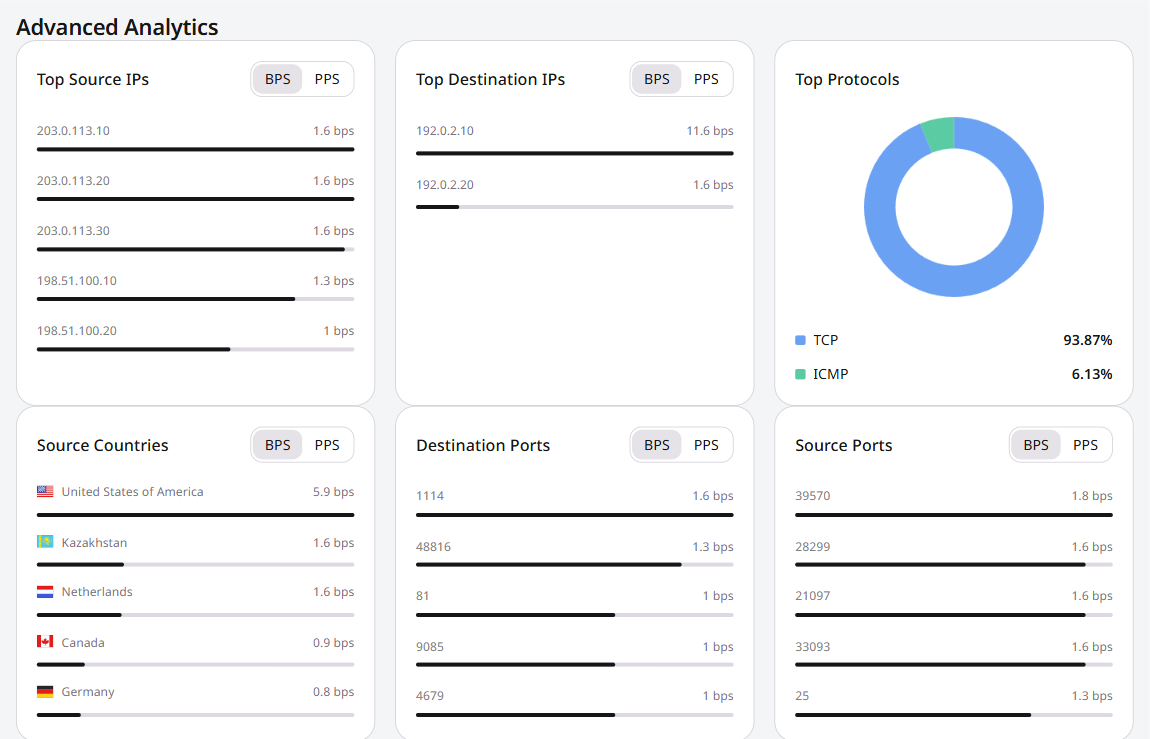Switch Destination Ports to PPS
Screen dimensions: 1150x739
pos(706,445)
